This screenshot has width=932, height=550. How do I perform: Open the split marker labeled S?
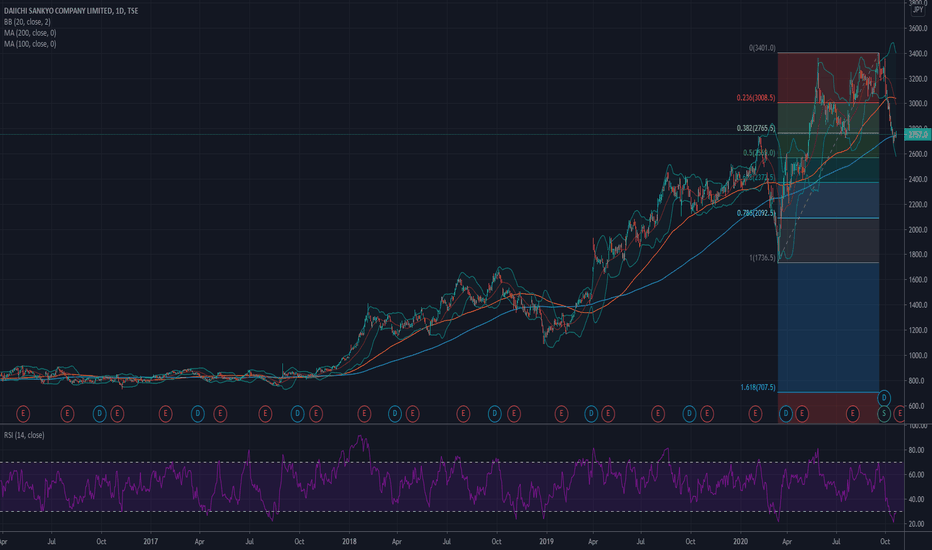click(884, 413)
